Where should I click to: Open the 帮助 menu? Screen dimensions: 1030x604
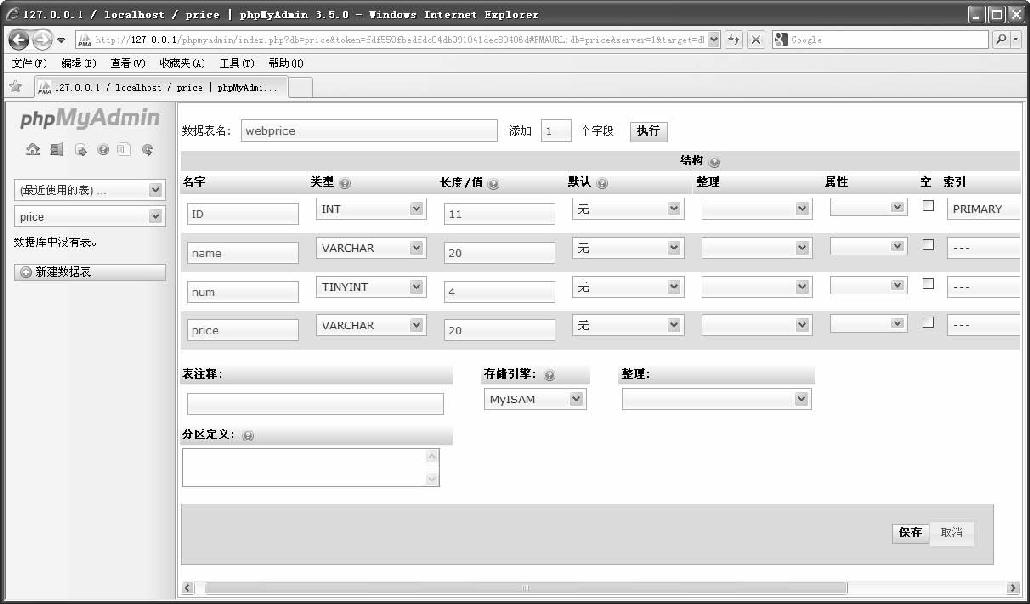click(286, 63)
